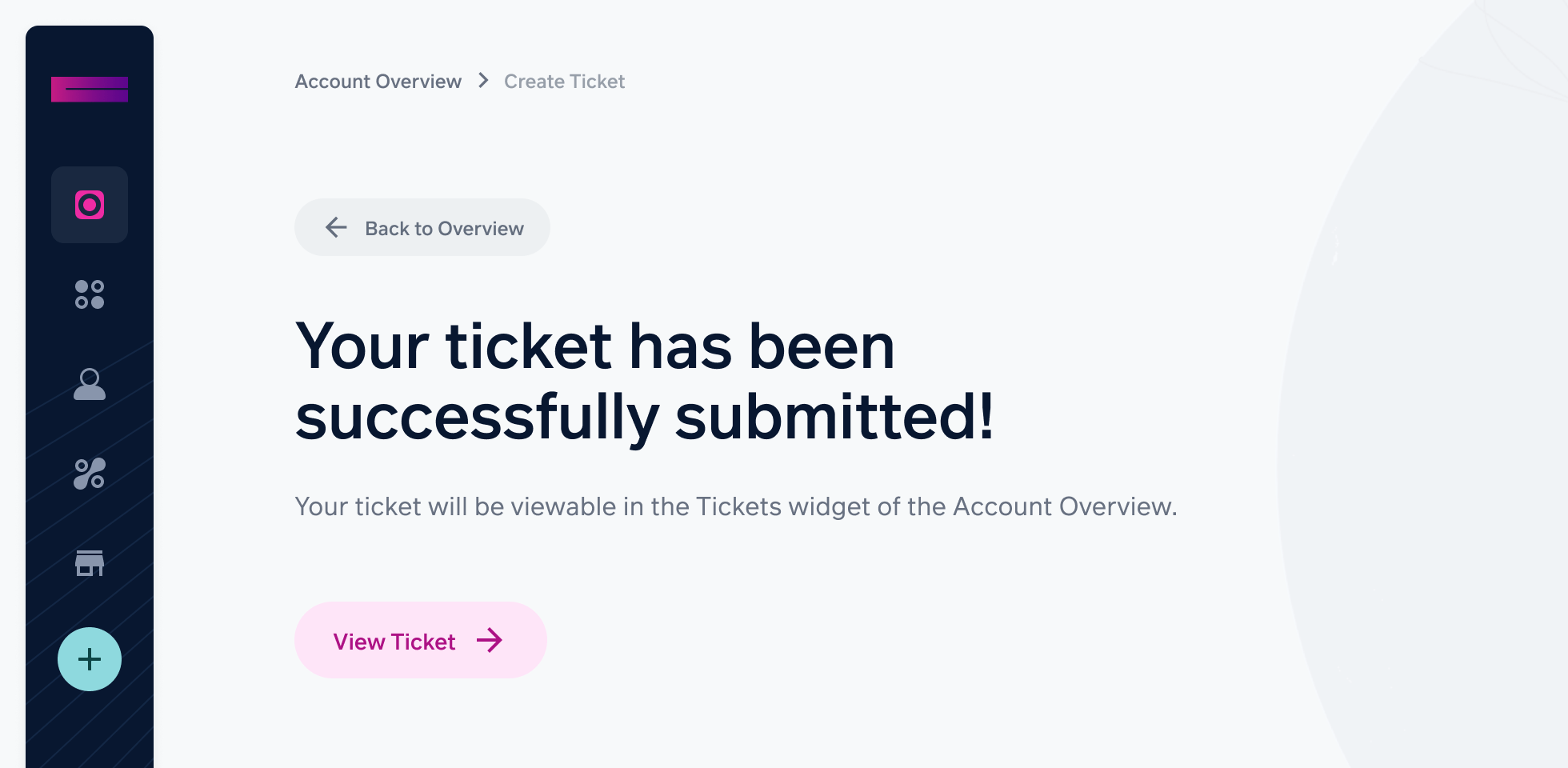Click the teal plus create button
This screenshot has width=1568, height=768.
90,659
